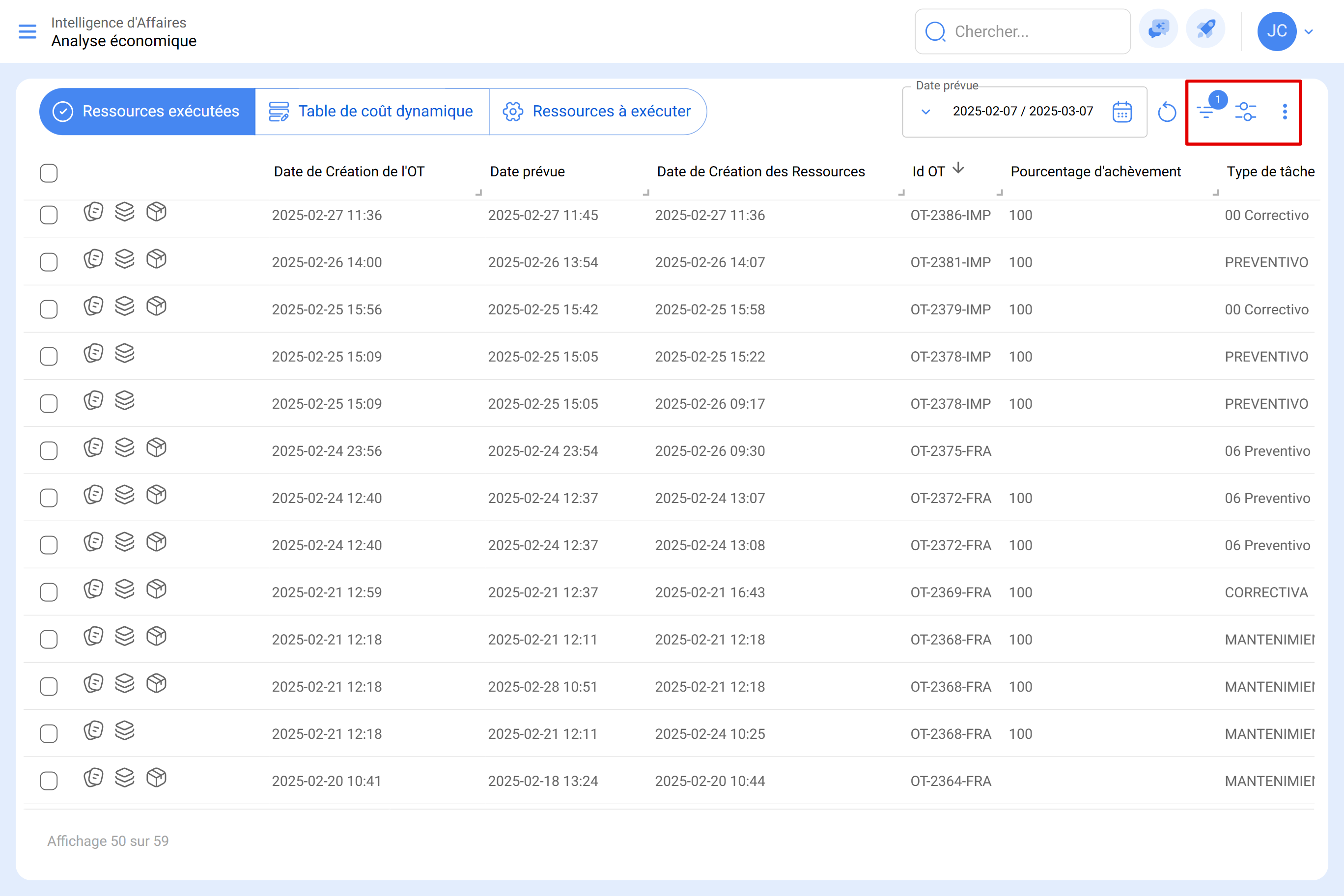This screenshot has width=1344, height=896.
Task: Click the Id OT sort arrow
Action: click(958, 168)
